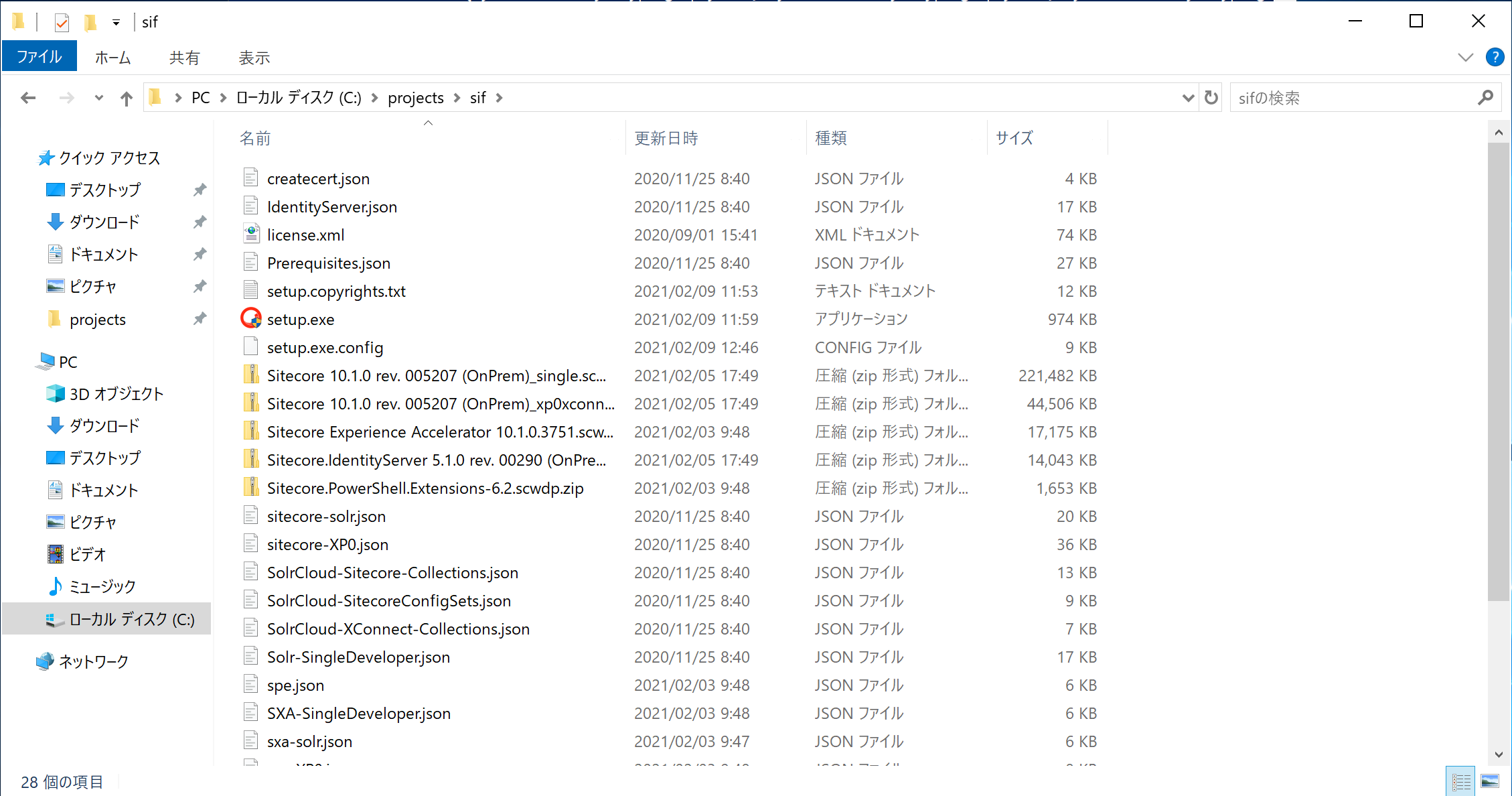Select the Prerequisites.json file name

329,263
